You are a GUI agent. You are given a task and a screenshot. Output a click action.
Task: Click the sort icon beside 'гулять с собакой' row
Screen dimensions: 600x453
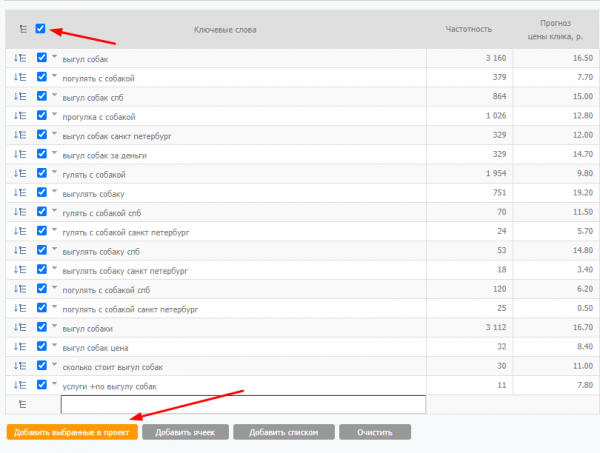pyautogui.click(x=19, y=173)
